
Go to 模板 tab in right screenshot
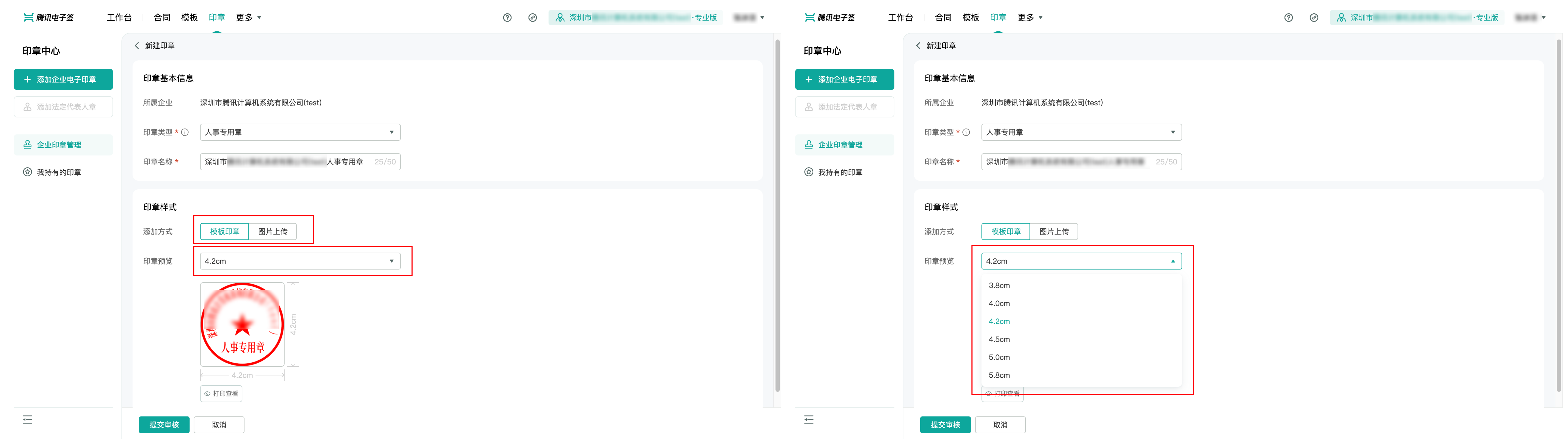point(971,18)
